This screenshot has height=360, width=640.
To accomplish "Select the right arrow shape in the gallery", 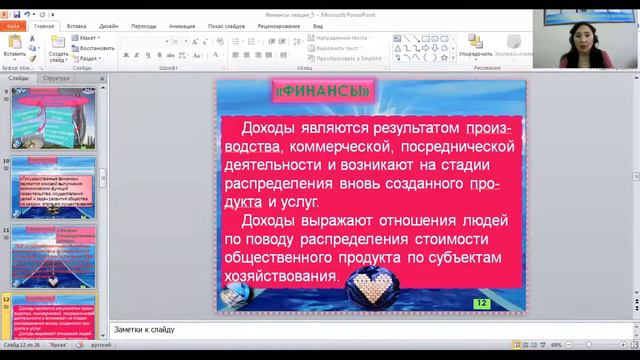I will (x=426, y=48).
